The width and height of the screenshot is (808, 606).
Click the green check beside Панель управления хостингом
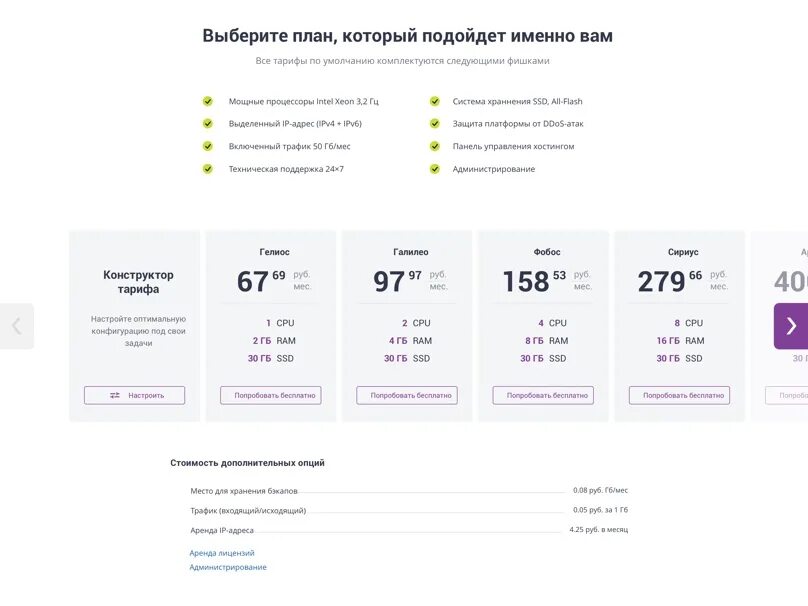point(435,146)
